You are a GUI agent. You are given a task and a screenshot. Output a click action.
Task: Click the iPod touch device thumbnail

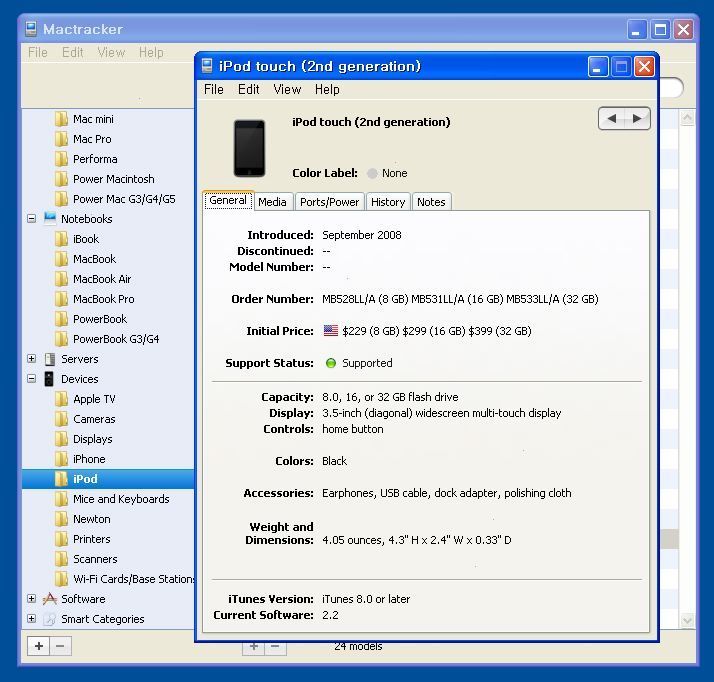tap(249, 148)
